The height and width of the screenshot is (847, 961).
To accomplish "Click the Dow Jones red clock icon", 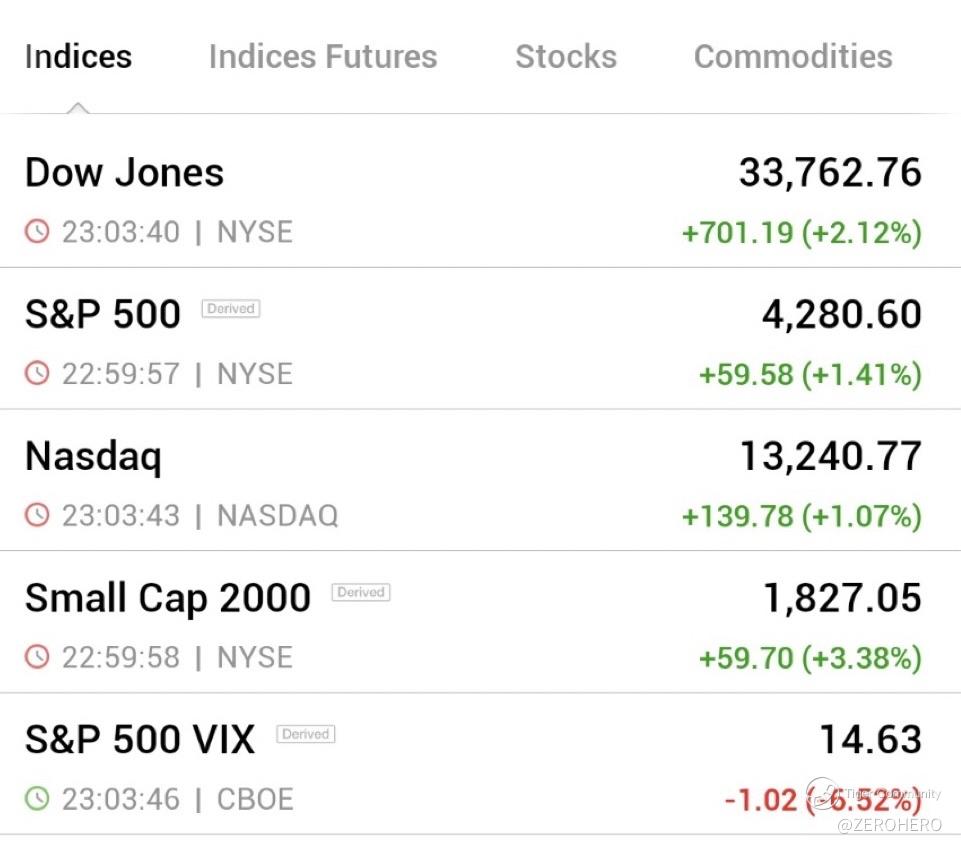I will point(37,232).
